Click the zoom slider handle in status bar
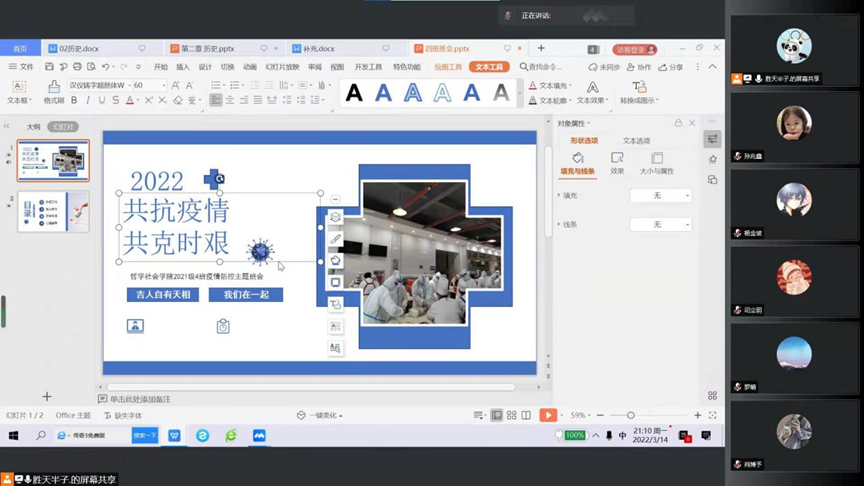 point(630,415)
